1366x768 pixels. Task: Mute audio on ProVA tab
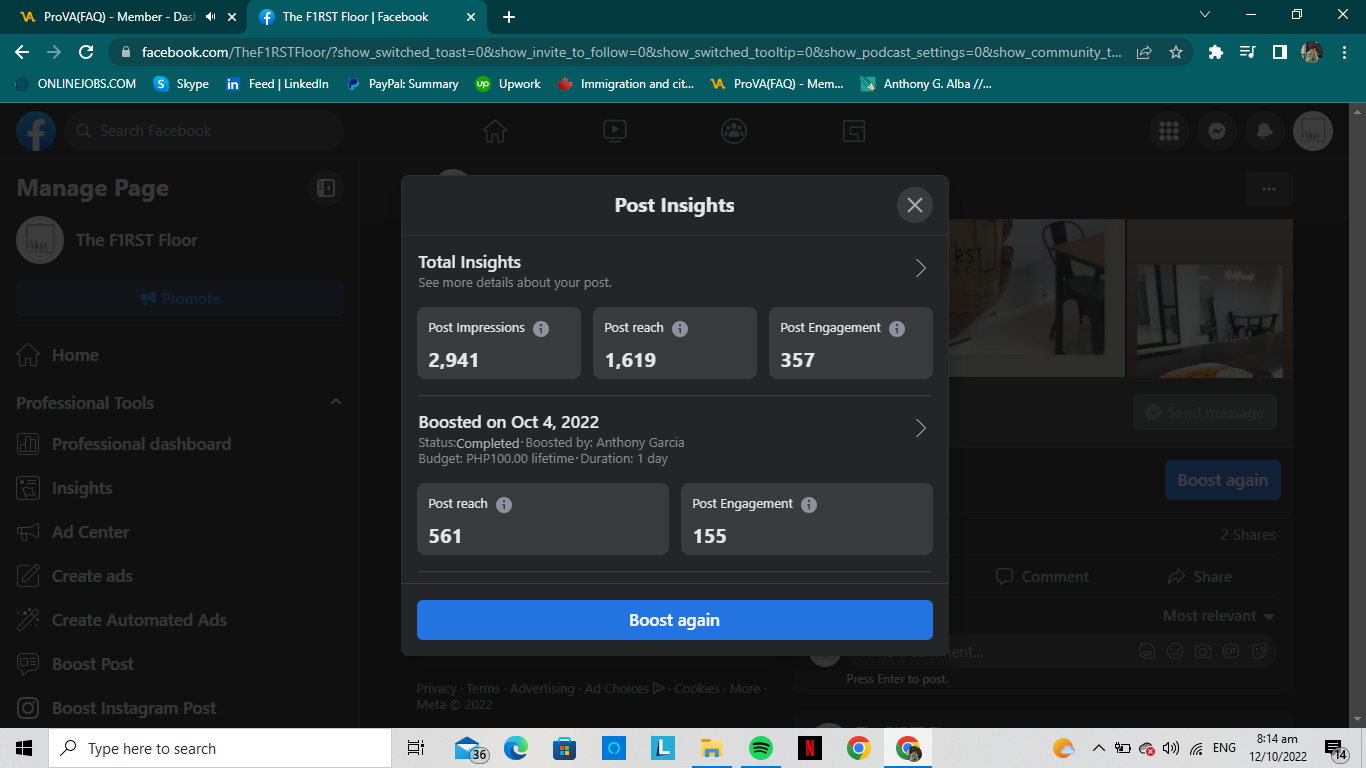210,17
